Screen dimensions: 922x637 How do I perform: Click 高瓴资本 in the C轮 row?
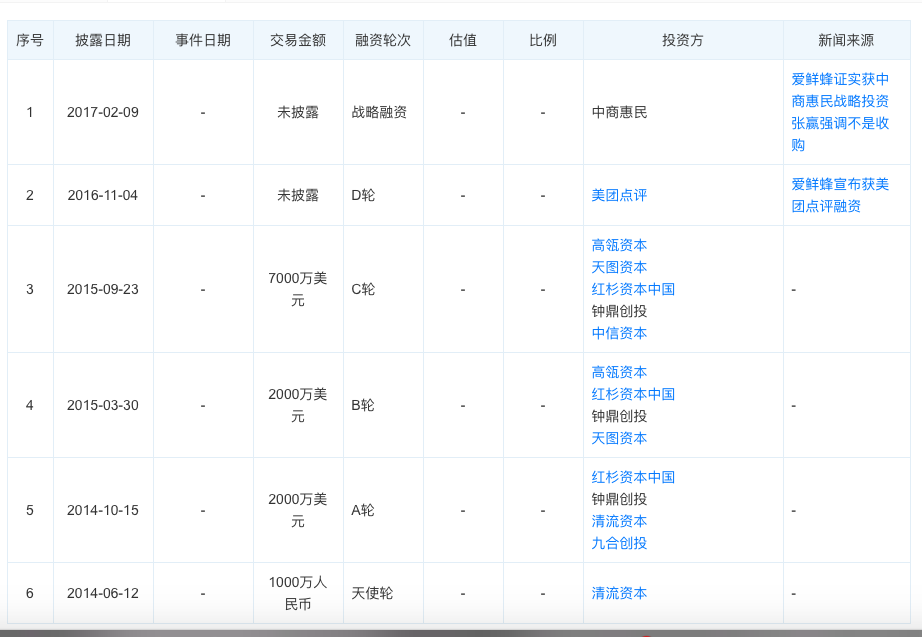point(619,245)
